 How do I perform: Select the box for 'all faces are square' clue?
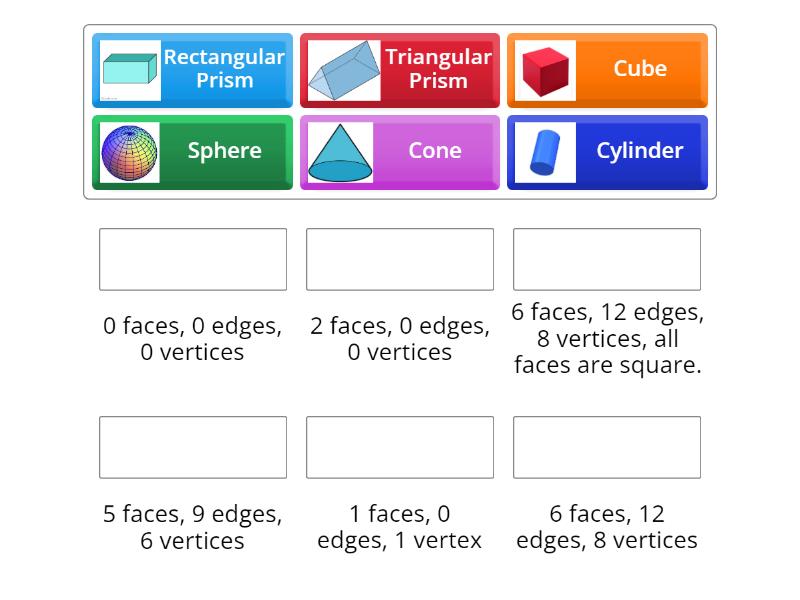pyautogui.click(x=607, y=259)
